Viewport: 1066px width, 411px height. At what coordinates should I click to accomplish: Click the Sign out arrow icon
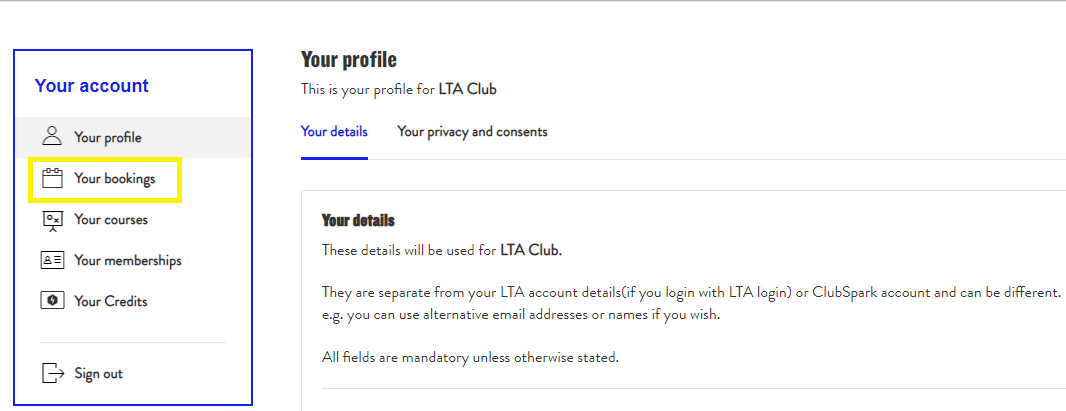[x=53, y=373]
